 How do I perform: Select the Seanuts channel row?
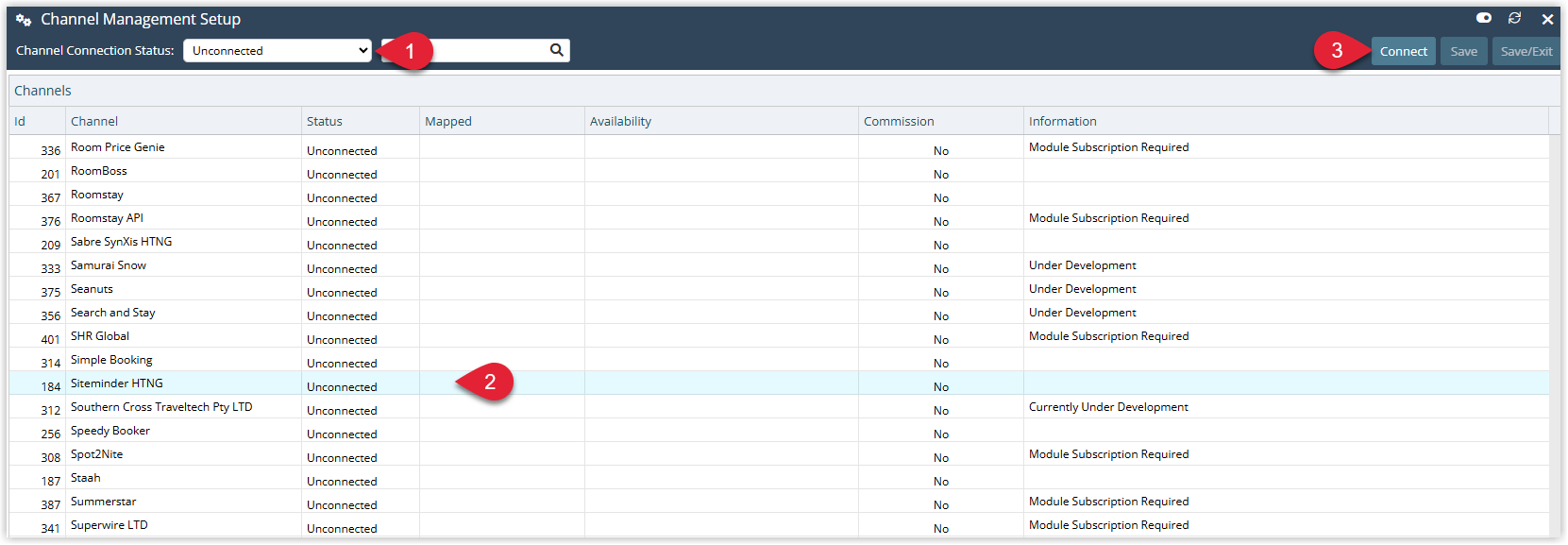coord(779,288)
